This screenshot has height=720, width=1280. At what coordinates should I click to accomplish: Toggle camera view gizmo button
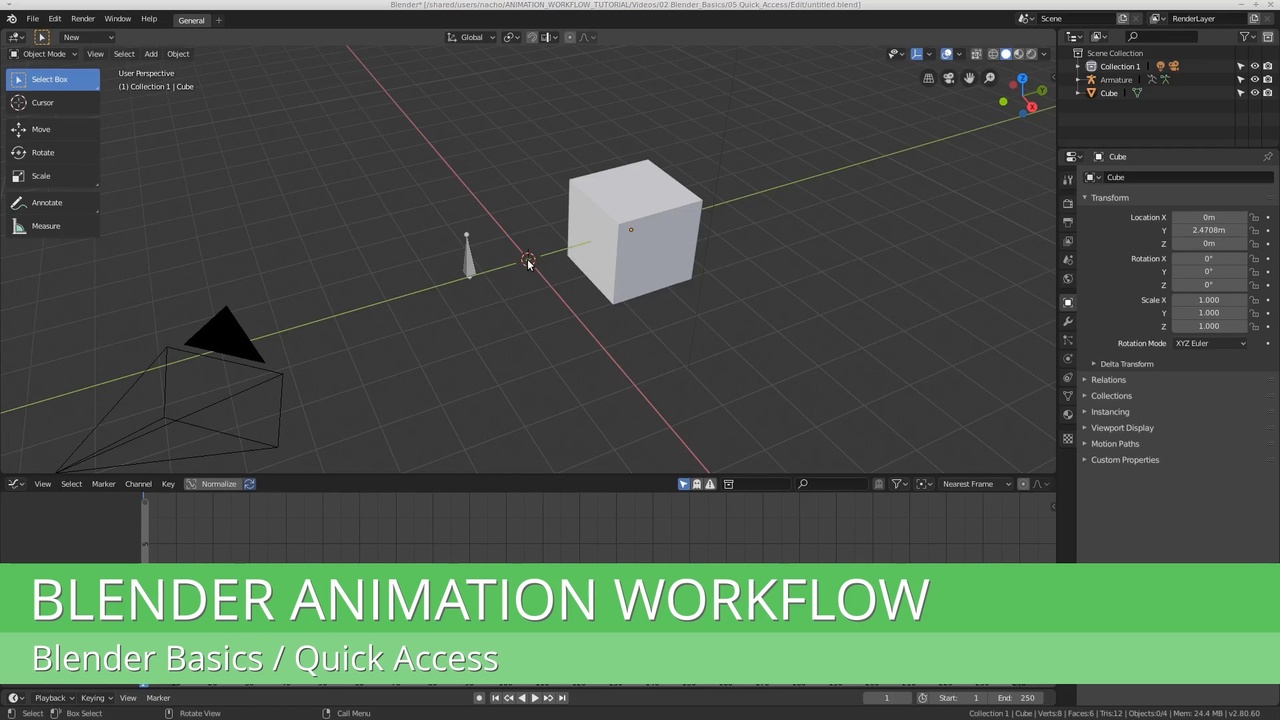pos(948,78)
